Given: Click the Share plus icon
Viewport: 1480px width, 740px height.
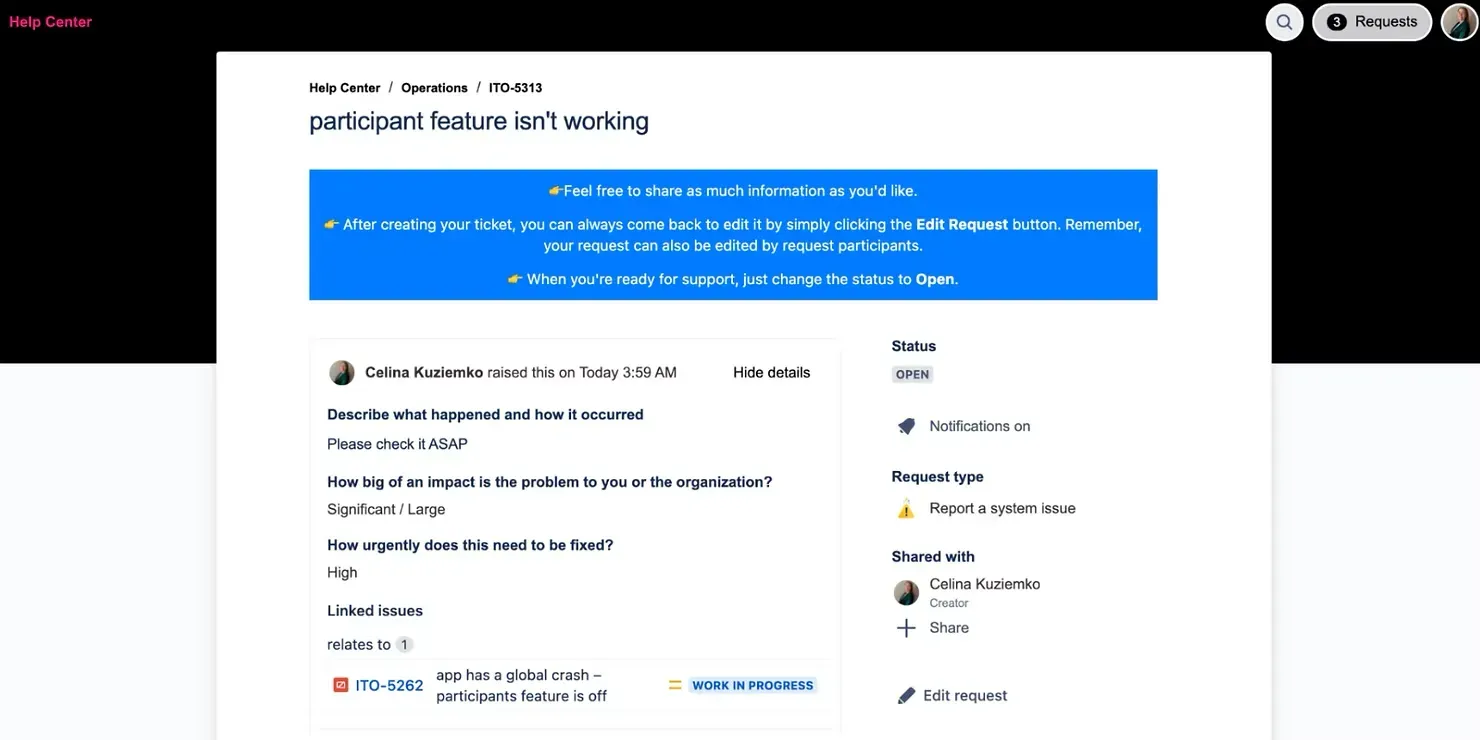Looking at the screenshot, I should pos(905,627).
